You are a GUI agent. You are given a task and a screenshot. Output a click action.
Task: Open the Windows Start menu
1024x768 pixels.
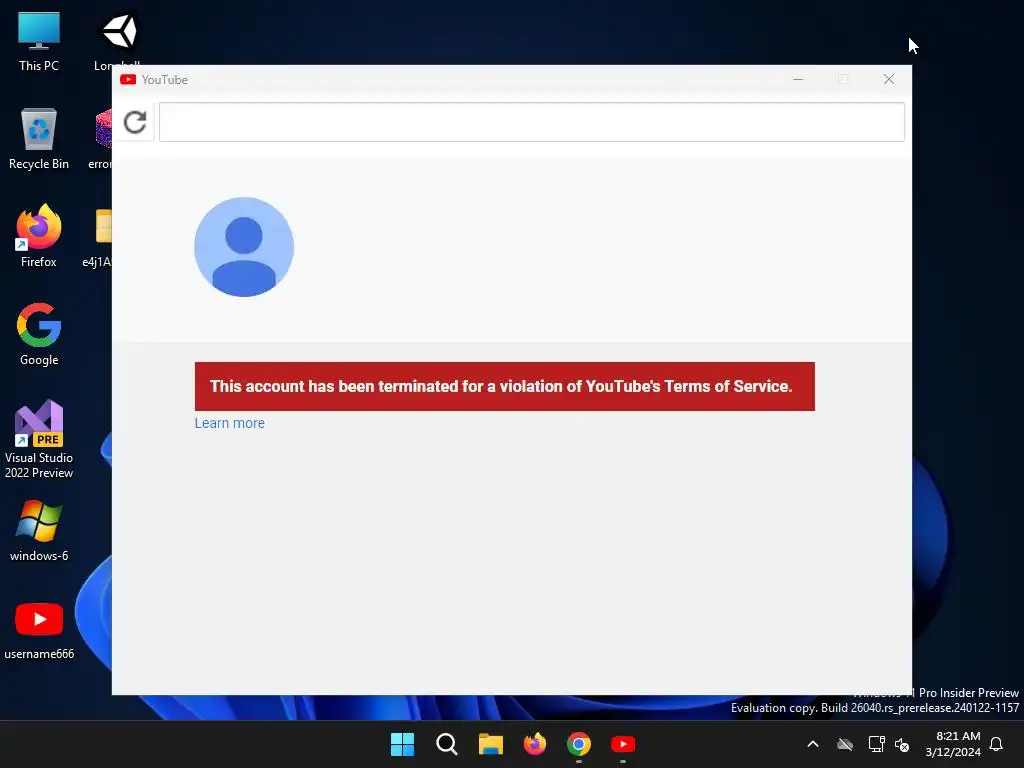(x=402, y=744)
